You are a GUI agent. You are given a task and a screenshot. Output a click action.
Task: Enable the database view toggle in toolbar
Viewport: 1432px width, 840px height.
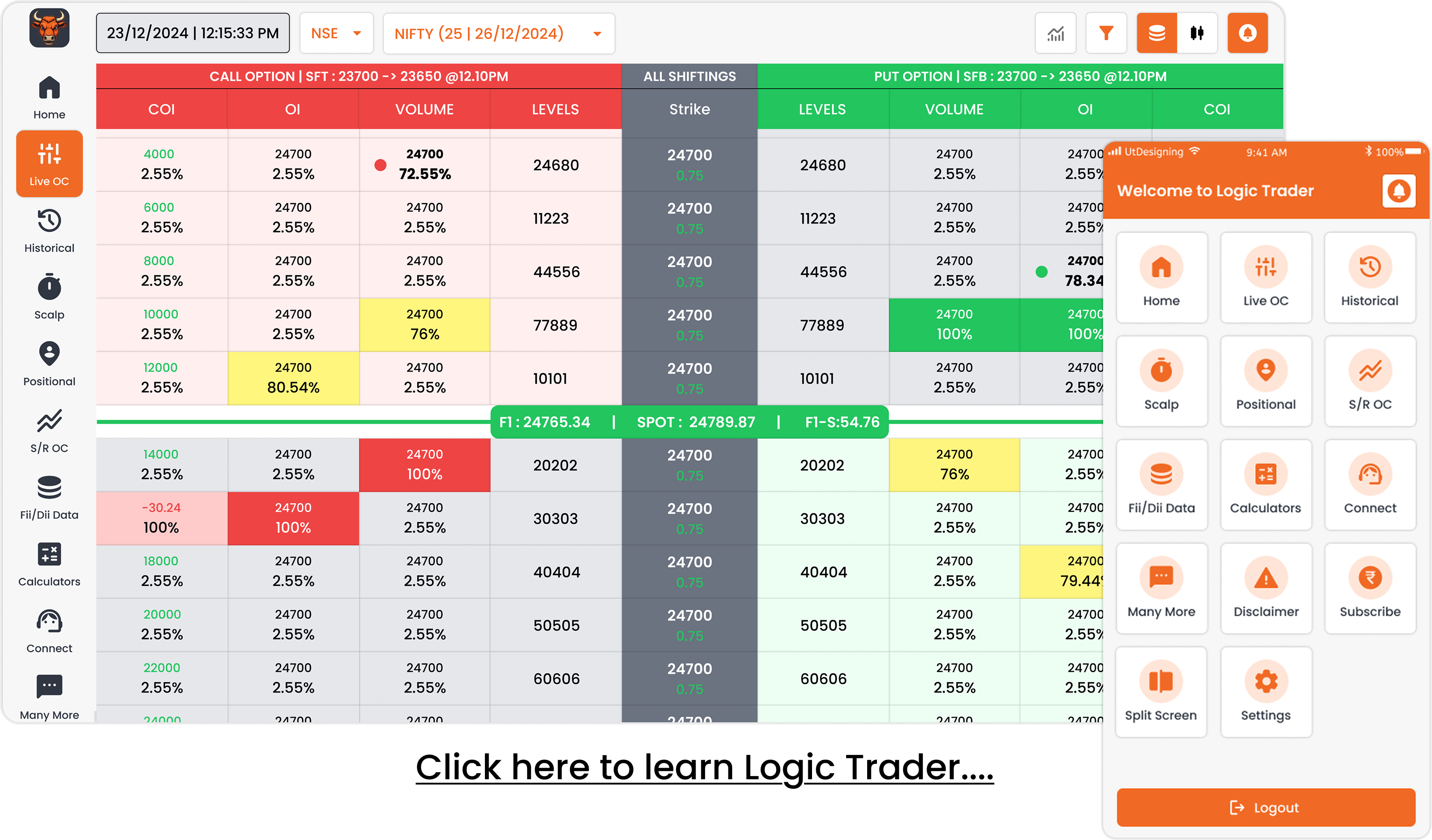[1158, 33]
